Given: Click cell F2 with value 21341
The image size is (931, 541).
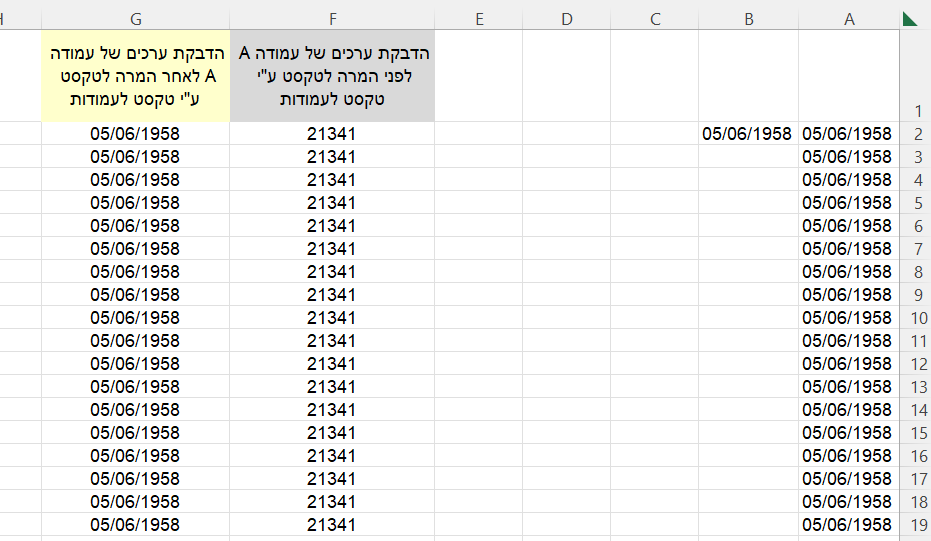Looking at the screenshot, I should tap(332, 134).
